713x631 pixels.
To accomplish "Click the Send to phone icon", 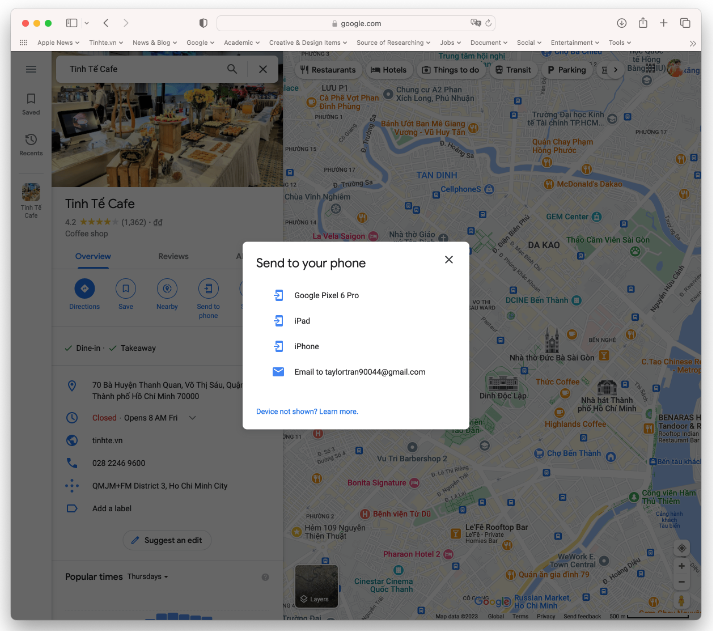I will point(208,289).
